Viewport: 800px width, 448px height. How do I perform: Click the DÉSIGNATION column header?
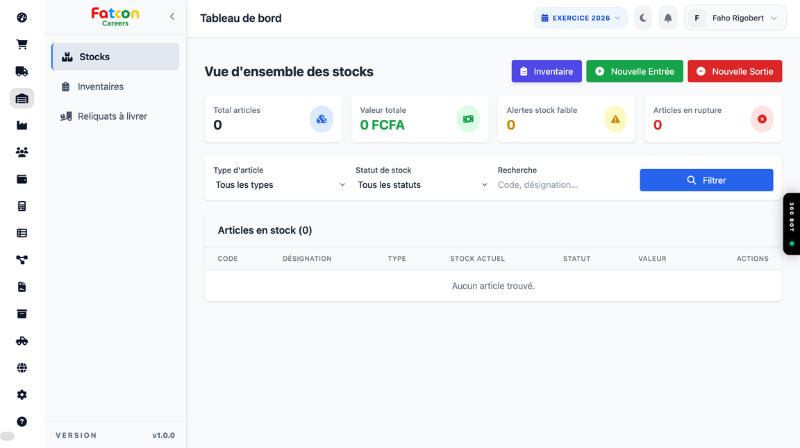(307, 259)
